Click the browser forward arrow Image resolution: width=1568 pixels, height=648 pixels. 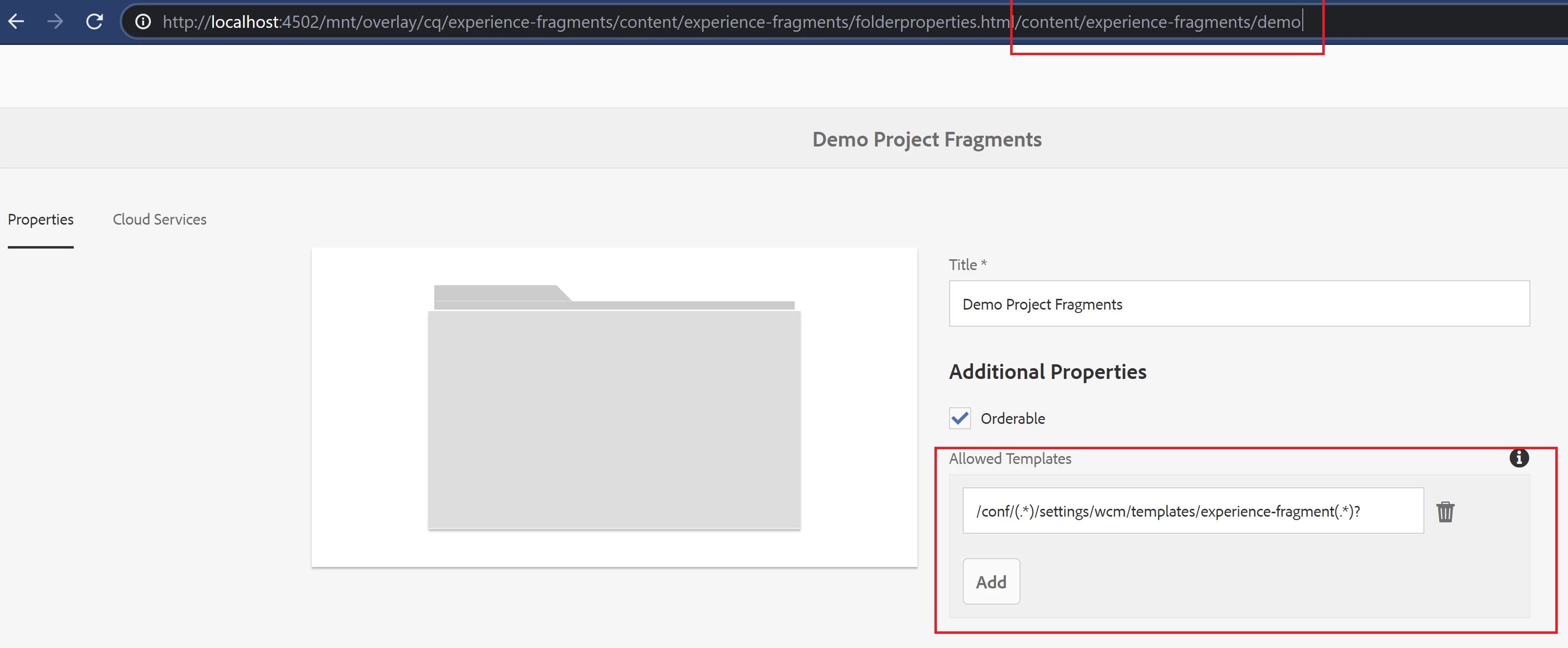[55, 22]
